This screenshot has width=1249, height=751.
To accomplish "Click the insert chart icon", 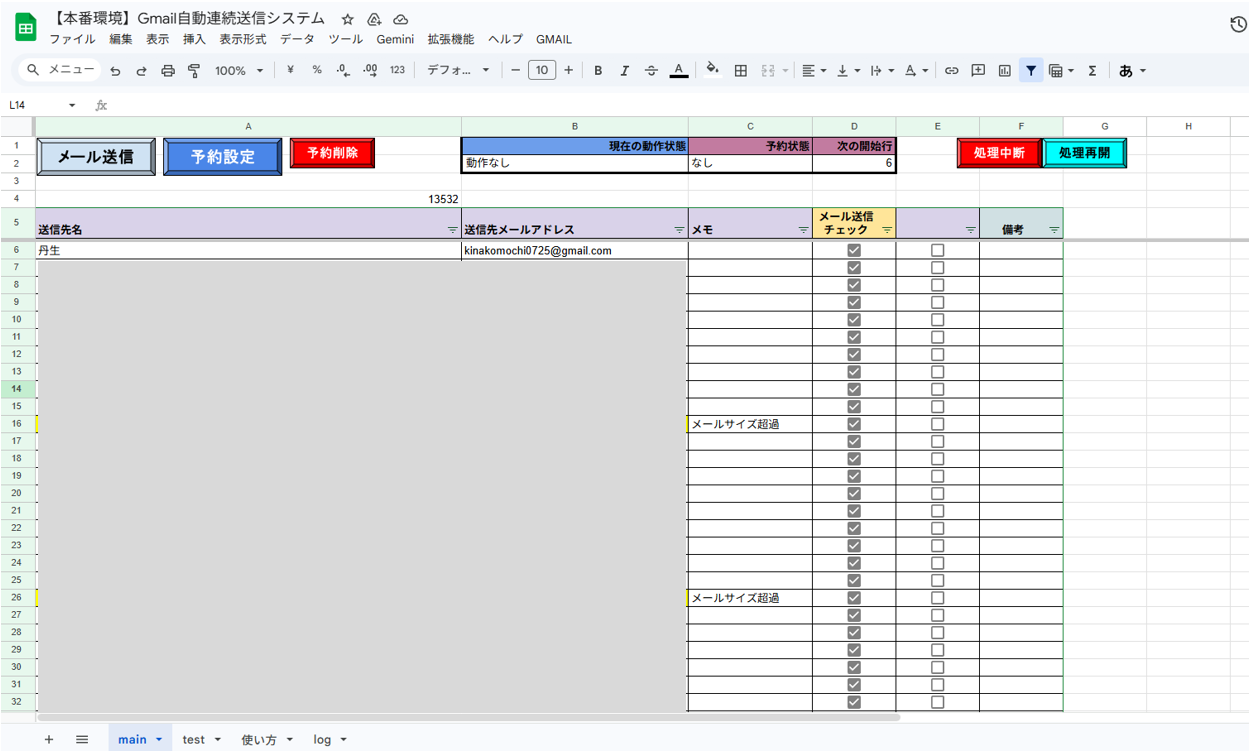I will pos(1004,71).
